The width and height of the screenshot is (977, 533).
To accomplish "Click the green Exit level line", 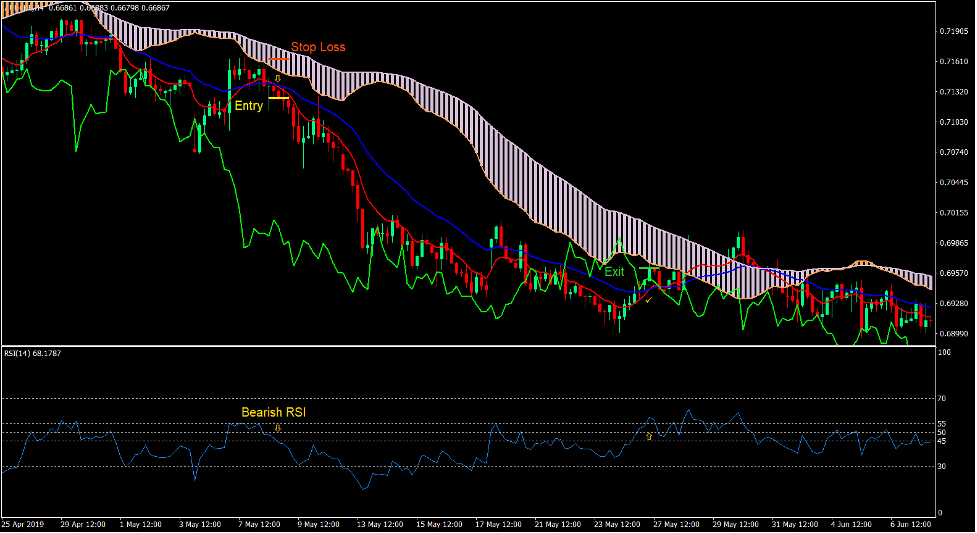I will tap(650, 269).
